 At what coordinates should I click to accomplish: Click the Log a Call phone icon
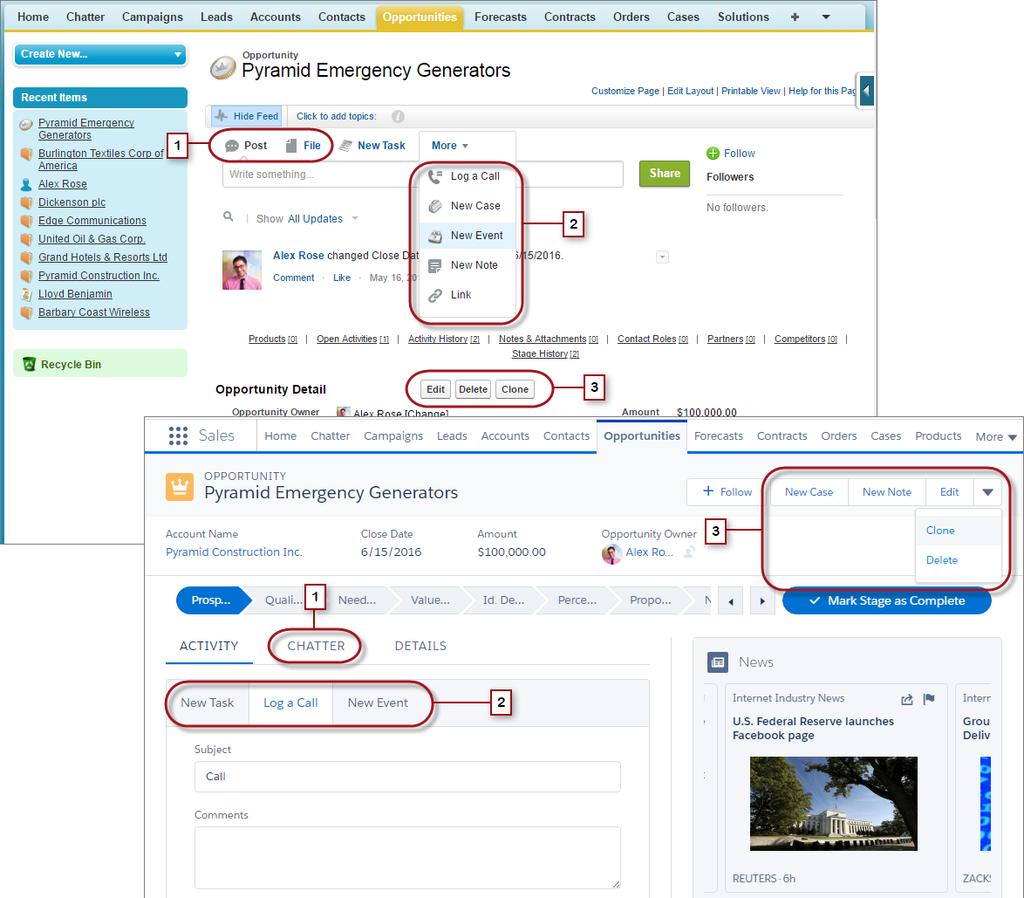coord(435,176)
